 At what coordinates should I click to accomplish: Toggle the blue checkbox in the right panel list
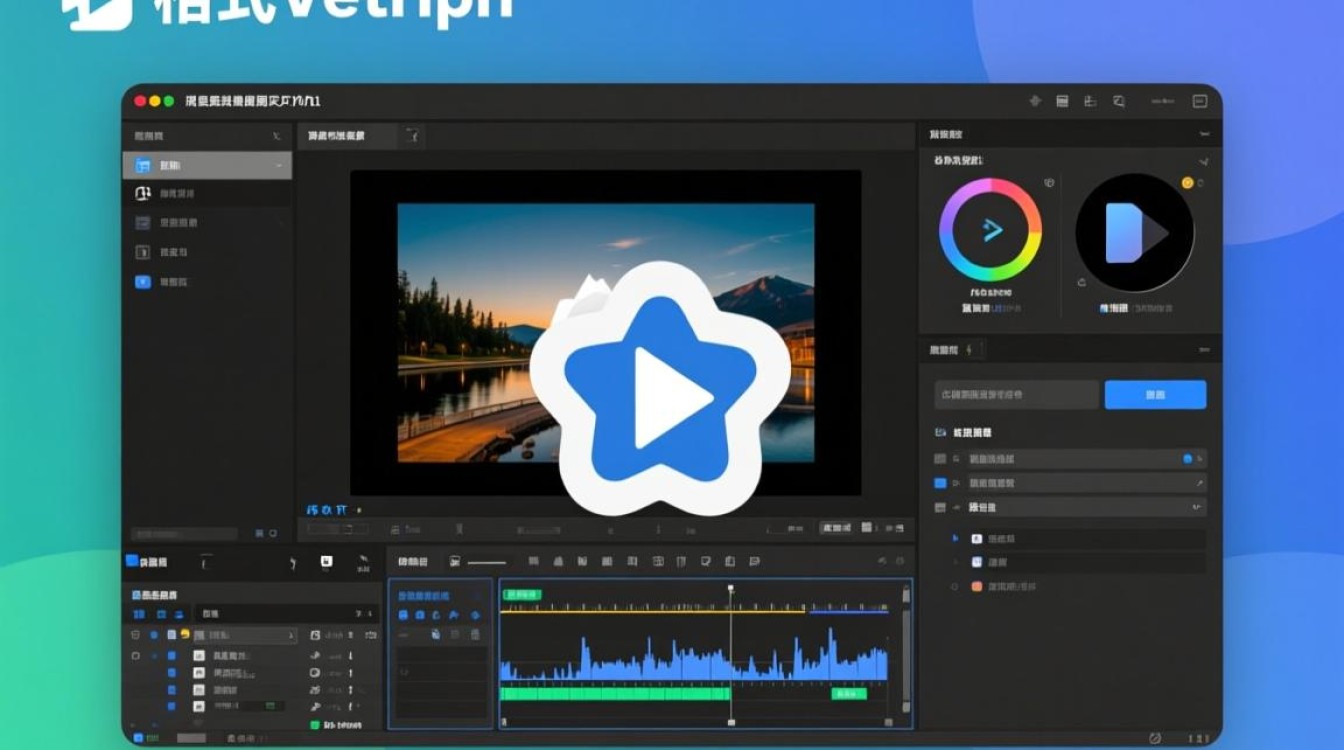(x=940, y=483)
